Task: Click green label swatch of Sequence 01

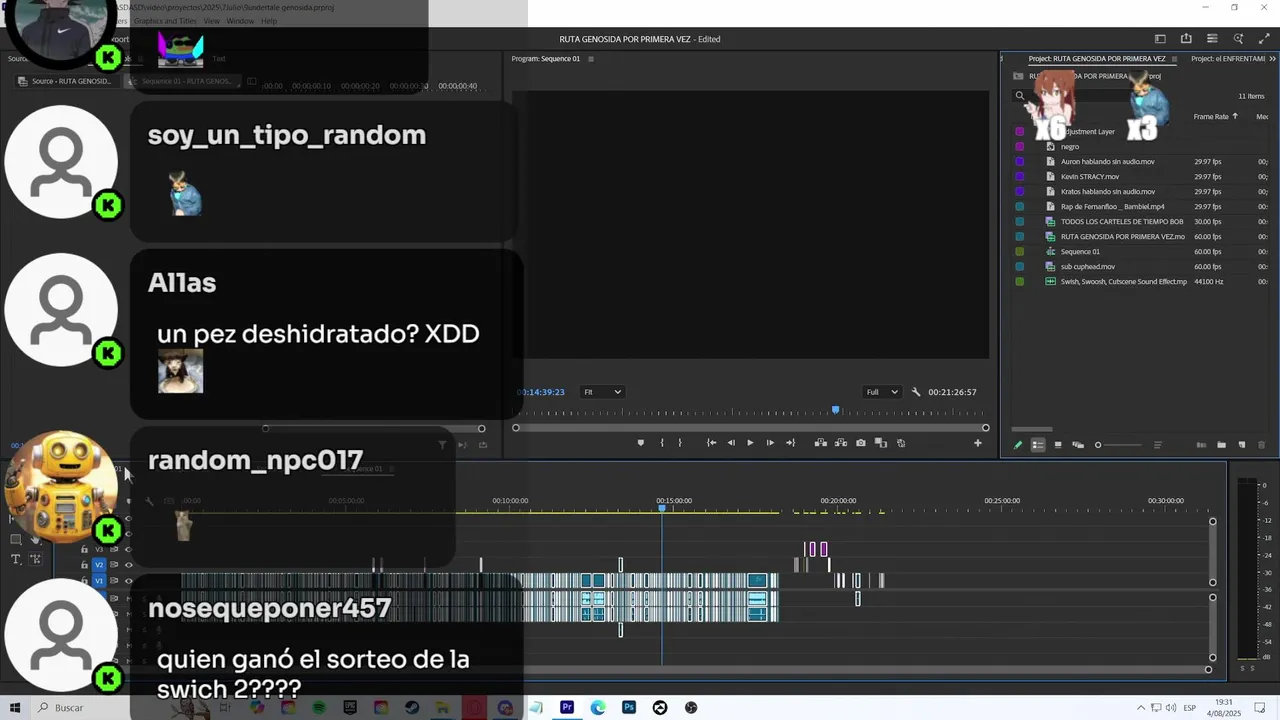Action: tap(1019, 252)
